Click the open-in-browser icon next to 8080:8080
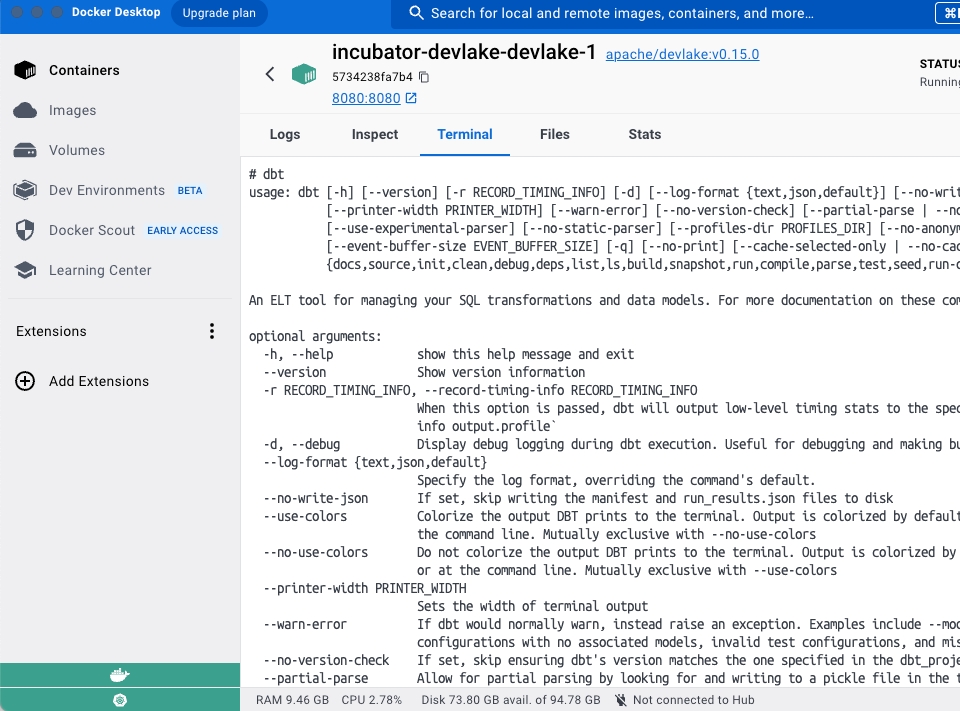Image resolution: width=960 pixels, height=711 pixels. coord(411,98)
